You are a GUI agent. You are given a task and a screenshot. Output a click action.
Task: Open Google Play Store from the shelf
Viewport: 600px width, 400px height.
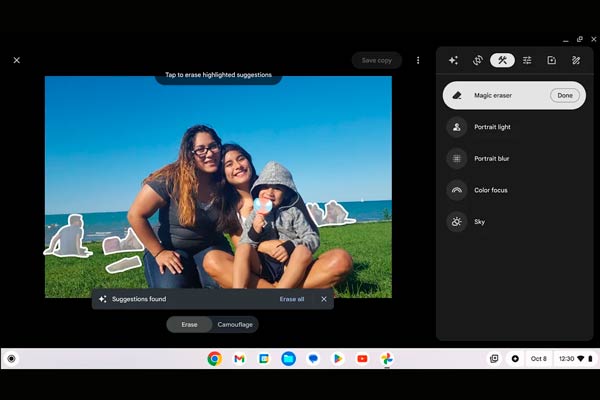click(x=338, y=359)
